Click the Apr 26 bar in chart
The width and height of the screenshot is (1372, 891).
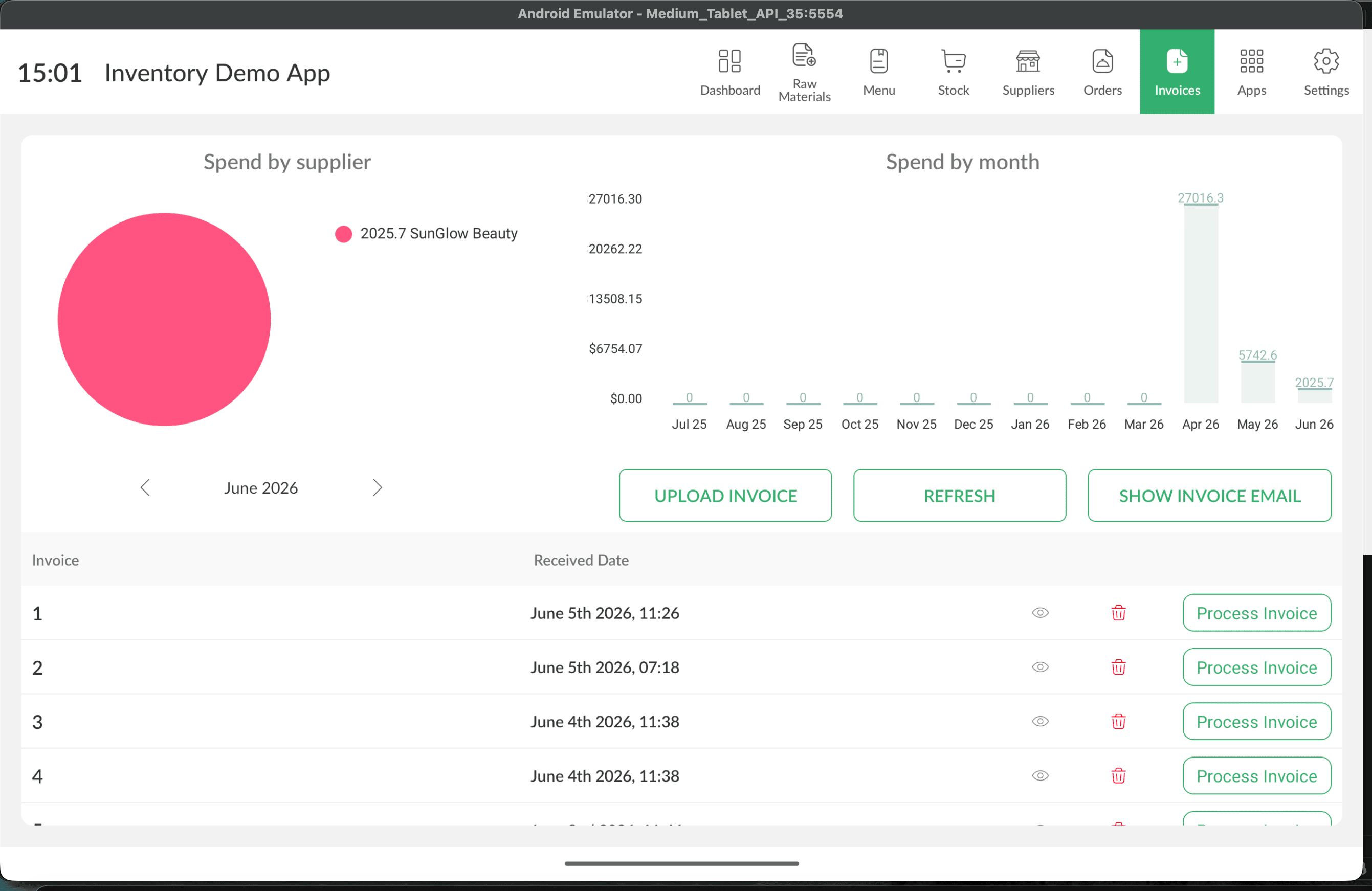tap(1201, 304)
